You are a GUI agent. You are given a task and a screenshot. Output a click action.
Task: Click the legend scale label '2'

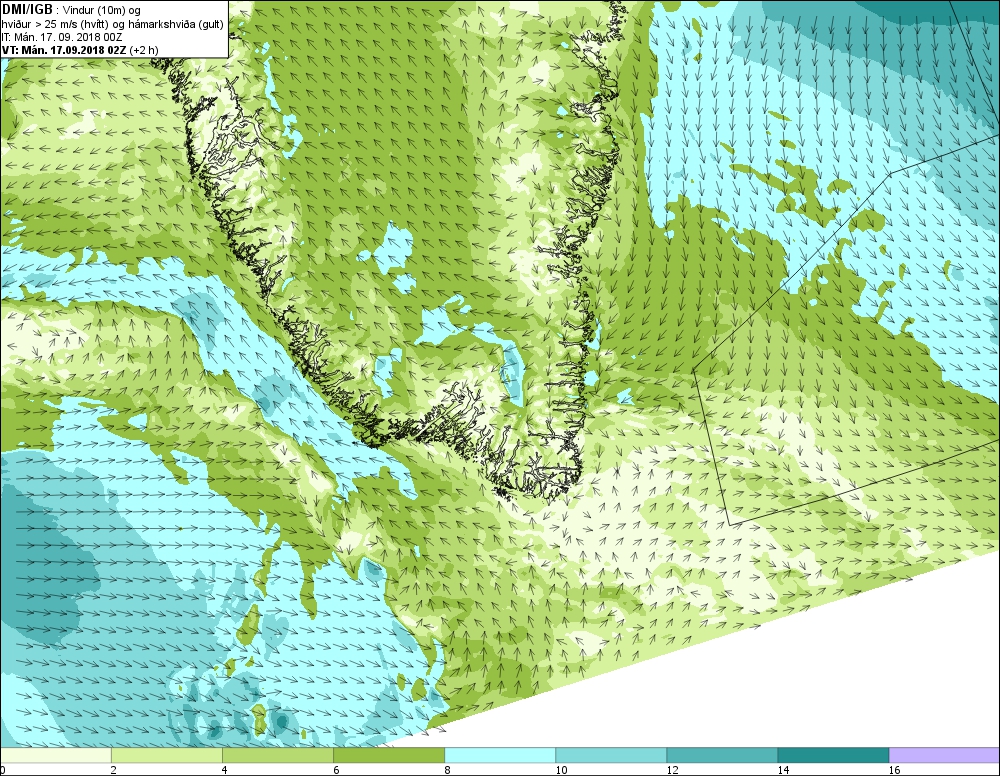pyautogui.click(x=113, y=770)
